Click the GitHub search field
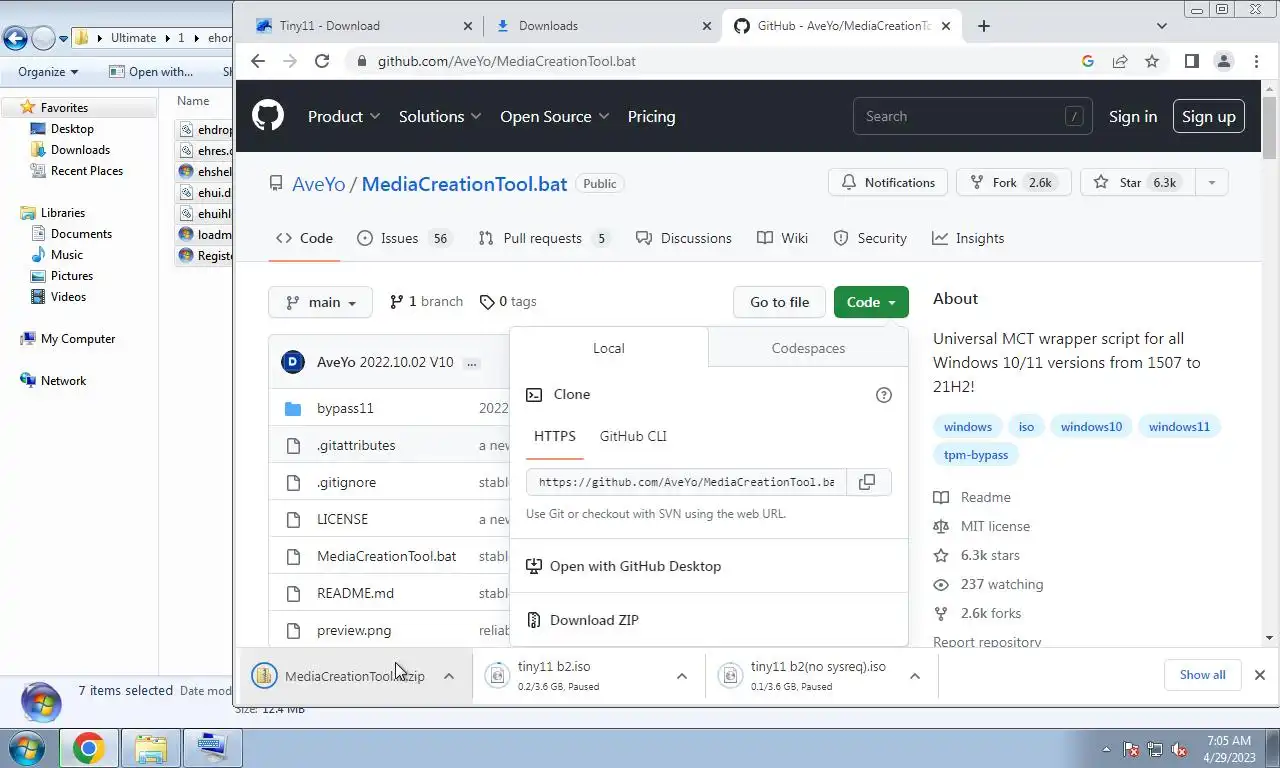Image resolution: width=1280 pixels, height=768 pixels. (x=972, y=116)
